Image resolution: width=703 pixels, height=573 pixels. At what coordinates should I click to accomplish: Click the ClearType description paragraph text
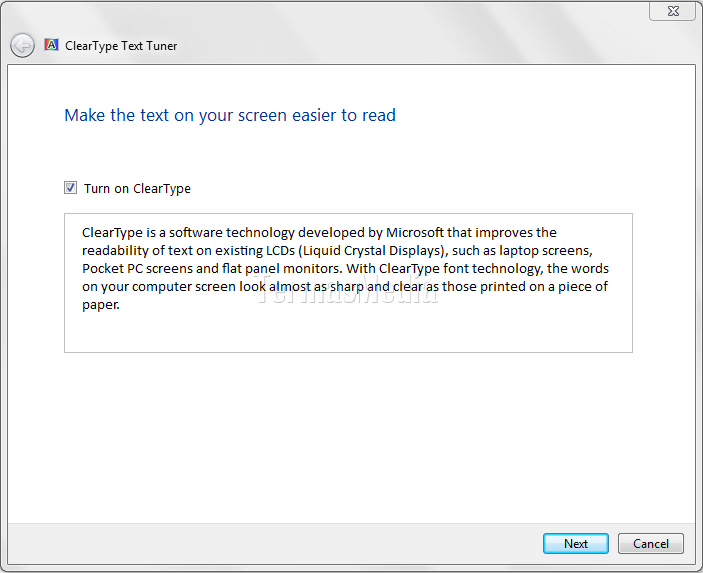(x=345, y=268)
